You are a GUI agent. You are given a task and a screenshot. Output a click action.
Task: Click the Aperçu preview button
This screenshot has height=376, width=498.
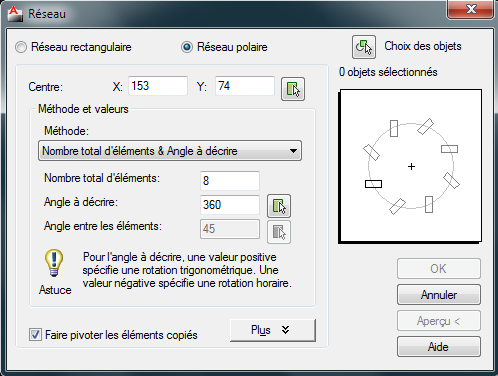tap(439, 321)
